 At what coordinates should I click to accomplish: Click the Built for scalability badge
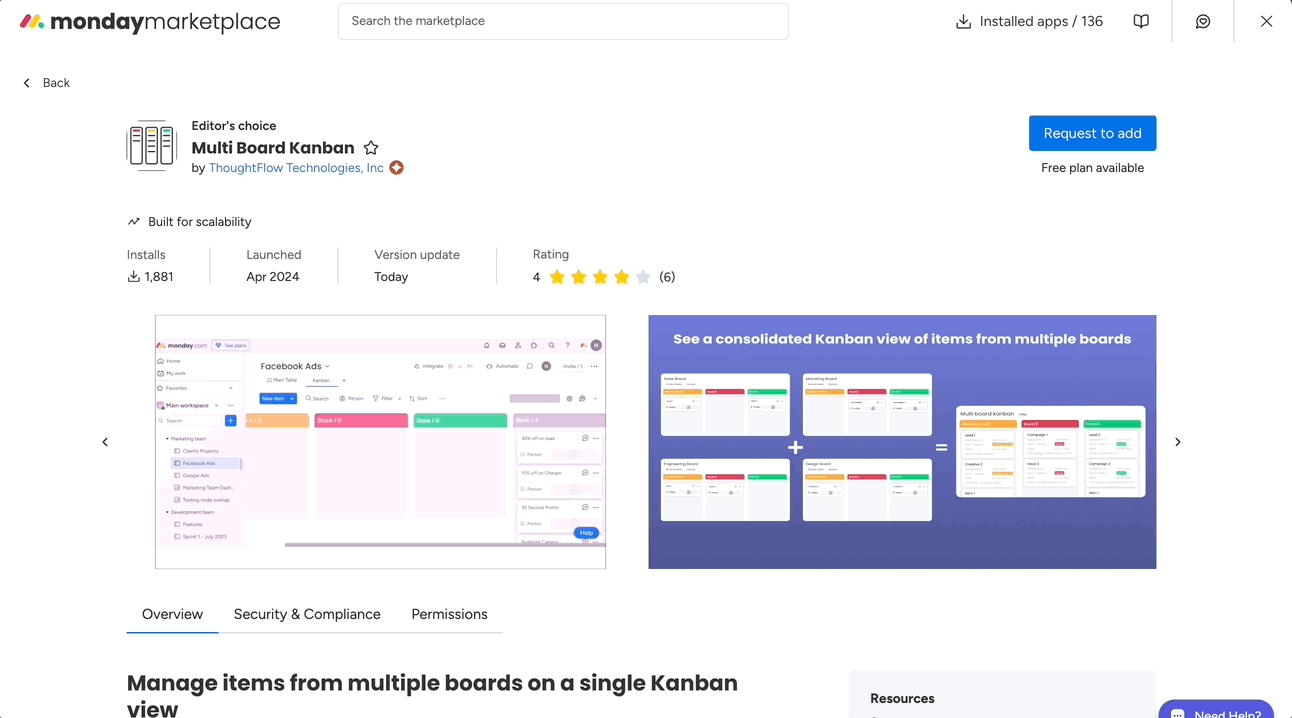pos(190,222)
